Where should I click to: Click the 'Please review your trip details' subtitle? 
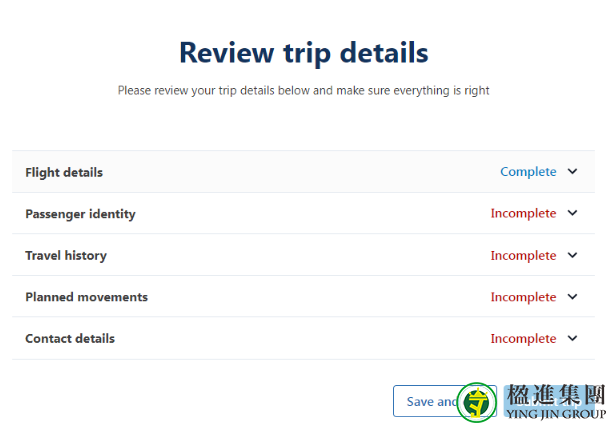tap(303, 91)
